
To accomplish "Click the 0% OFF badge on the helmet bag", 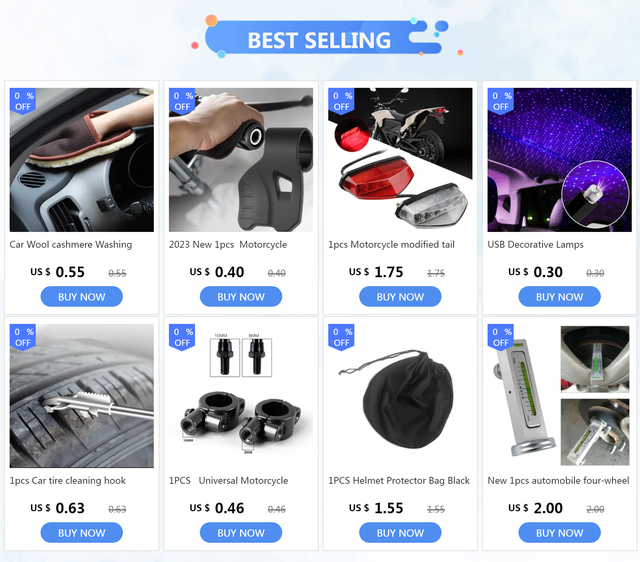I will click(341, 337).
